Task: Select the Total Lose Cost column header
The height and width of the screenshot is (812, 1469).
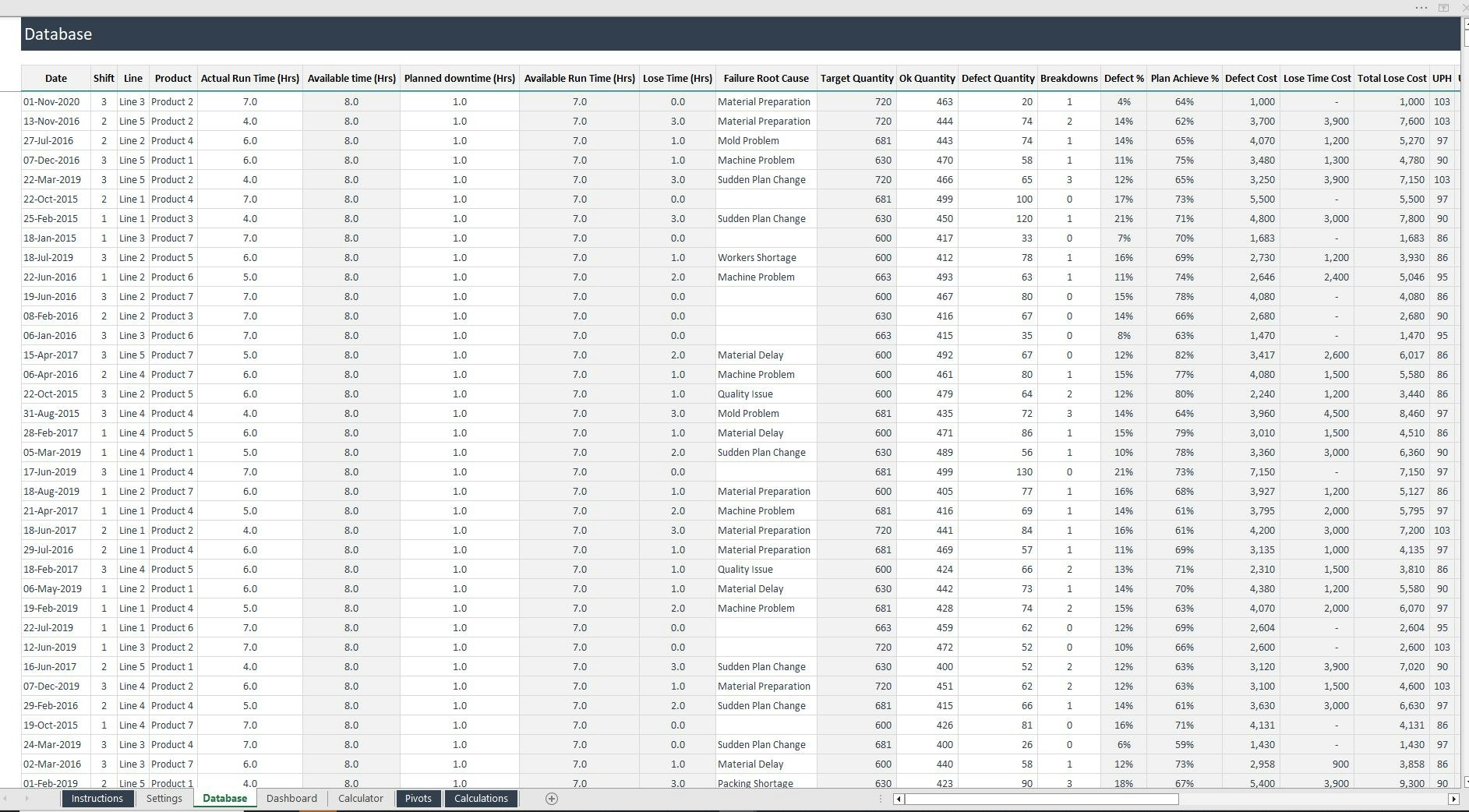Action: [1393, 78]
